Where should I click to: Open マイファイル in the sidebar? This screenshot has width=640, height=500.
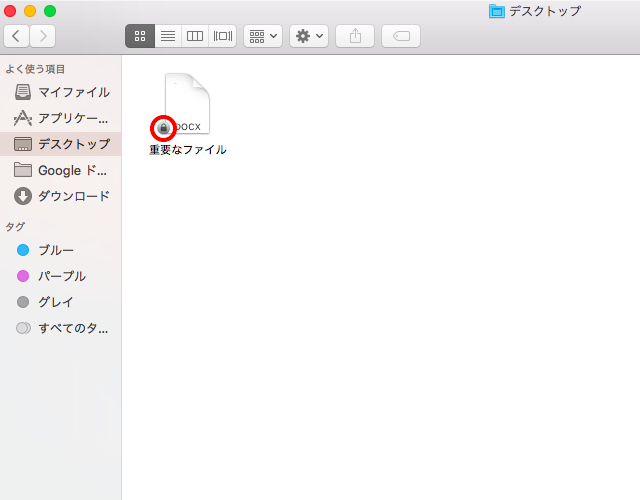point(60,92)
